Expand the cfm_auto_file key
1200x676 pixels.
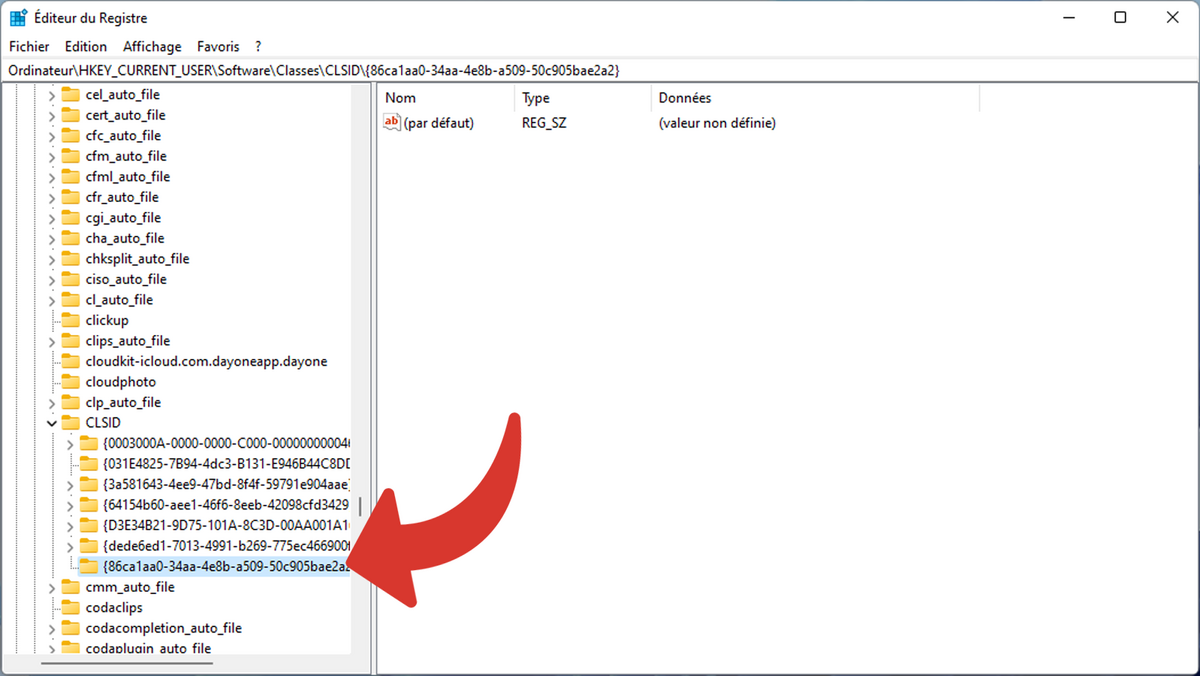tap(52, 156)
